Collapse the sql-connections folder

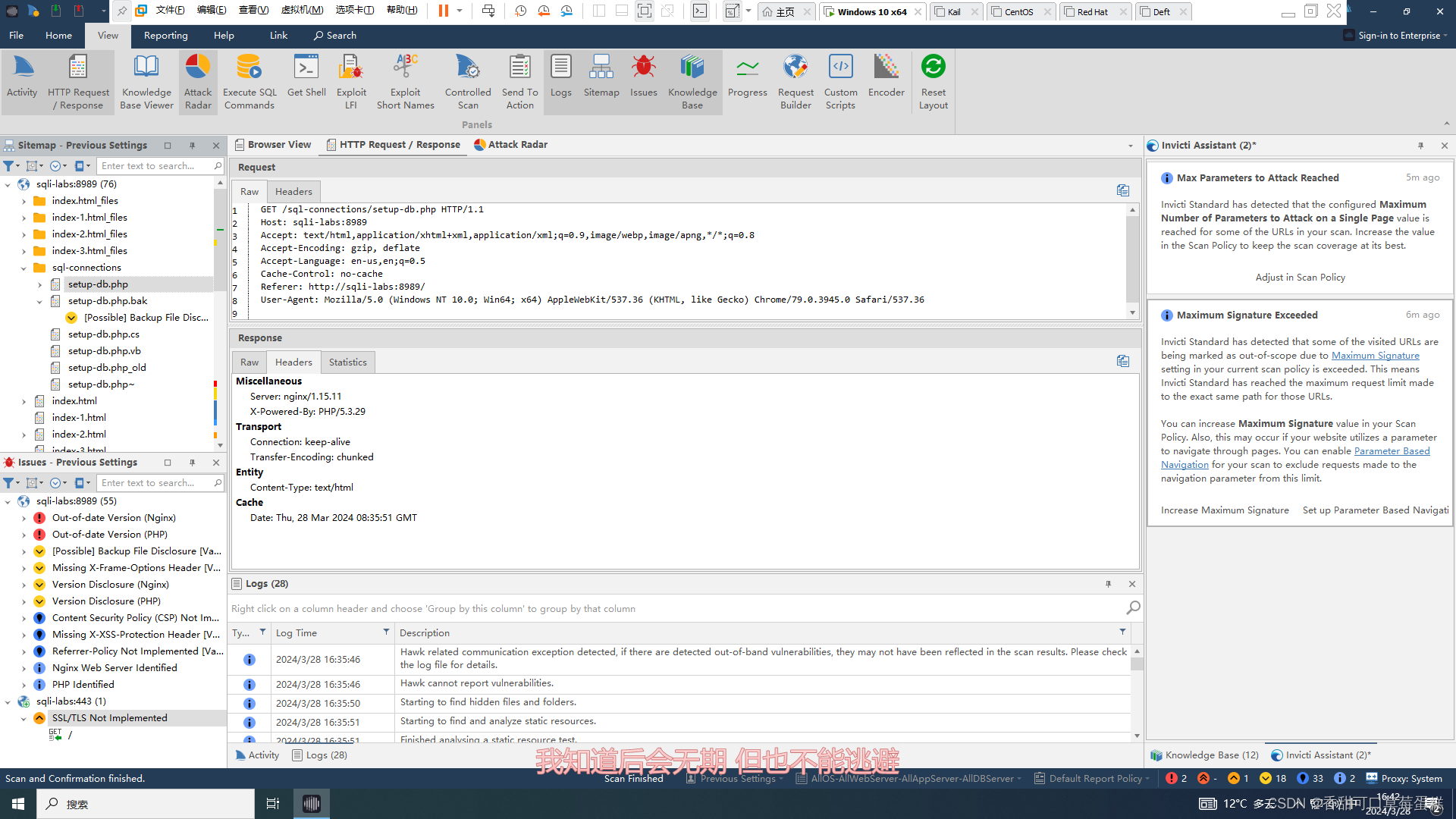24,268
